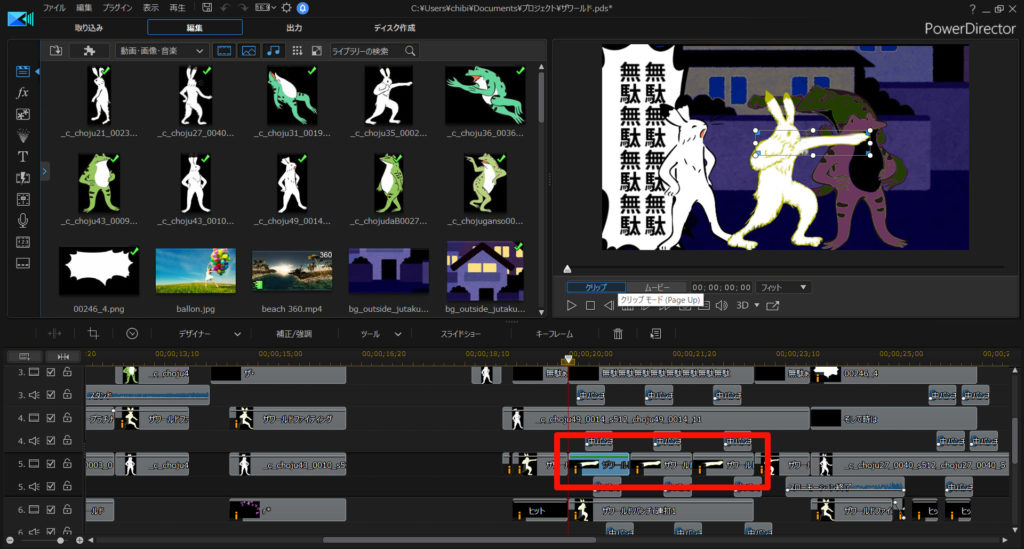Open the Effect Room fx icon
Screen dimensions: 1024x549
(23, 93)
